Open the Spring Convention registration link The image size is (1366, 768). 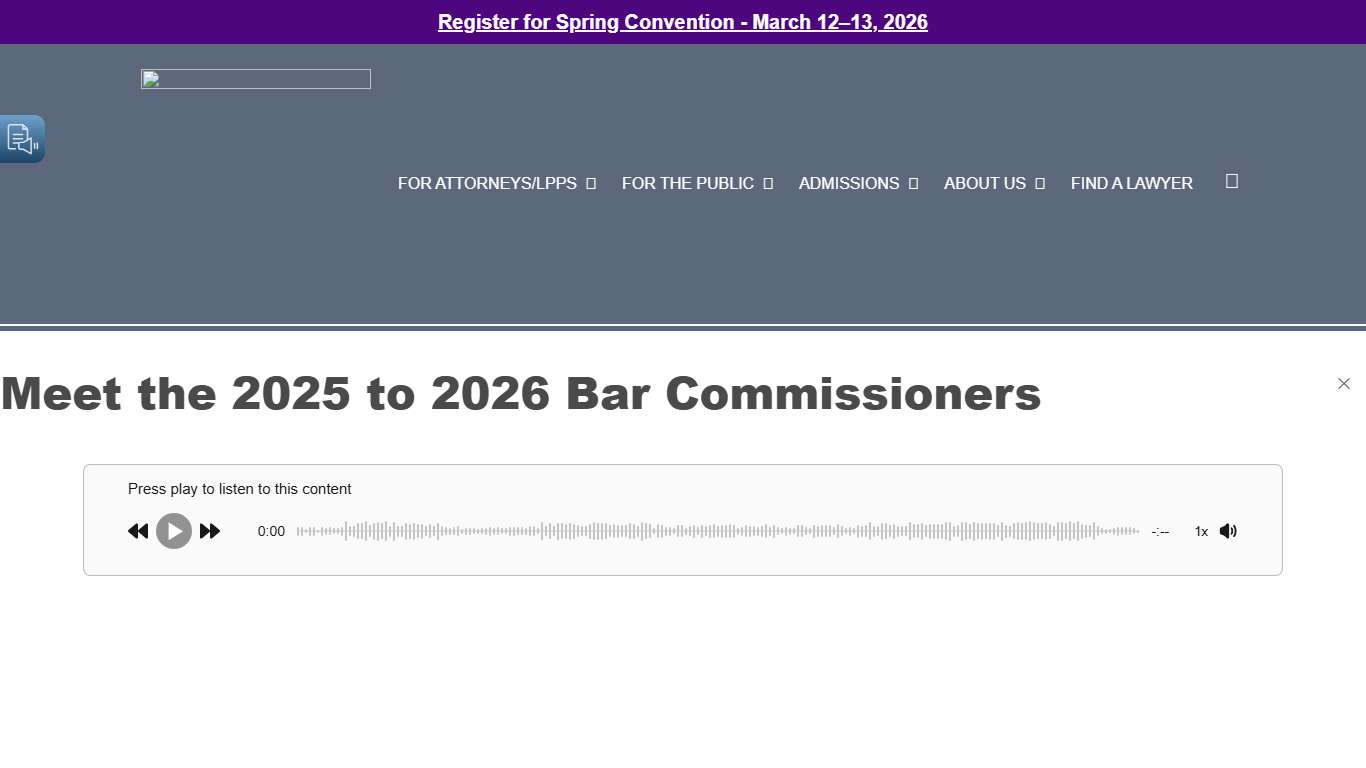pos(682,22)
